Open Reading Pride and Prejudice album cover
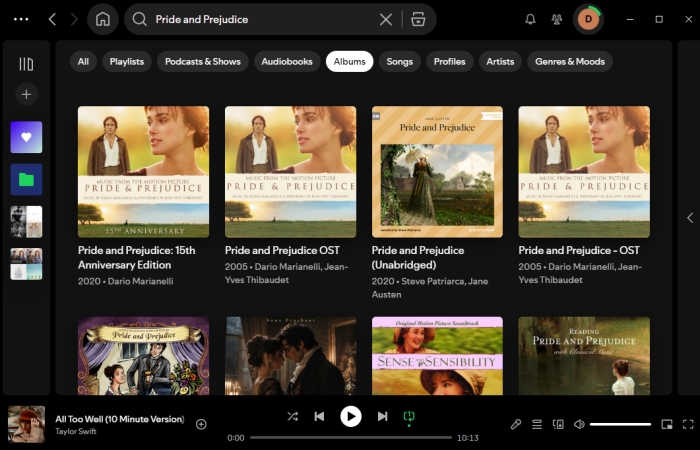Image resolution: width=700 pixels, height=450 pixels. point(584,356)
